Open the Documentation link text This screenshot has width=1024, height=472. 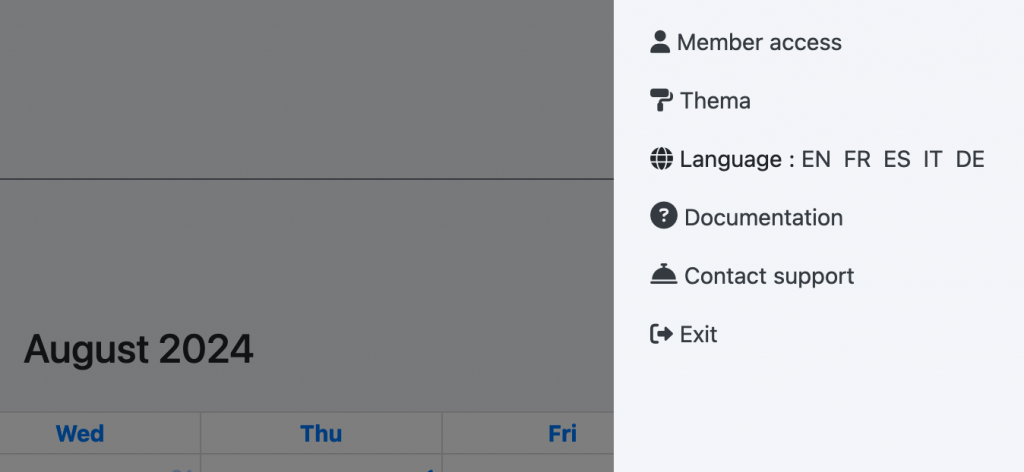pos(763,217)
